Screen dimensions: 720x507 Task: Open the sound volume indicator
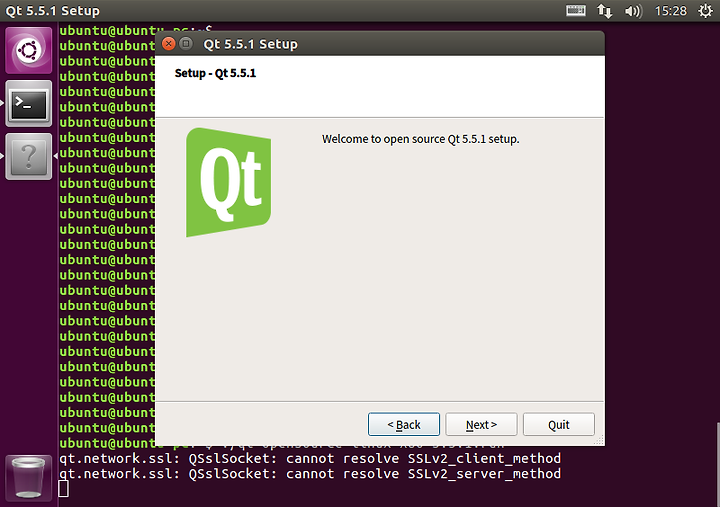(633, 11)
